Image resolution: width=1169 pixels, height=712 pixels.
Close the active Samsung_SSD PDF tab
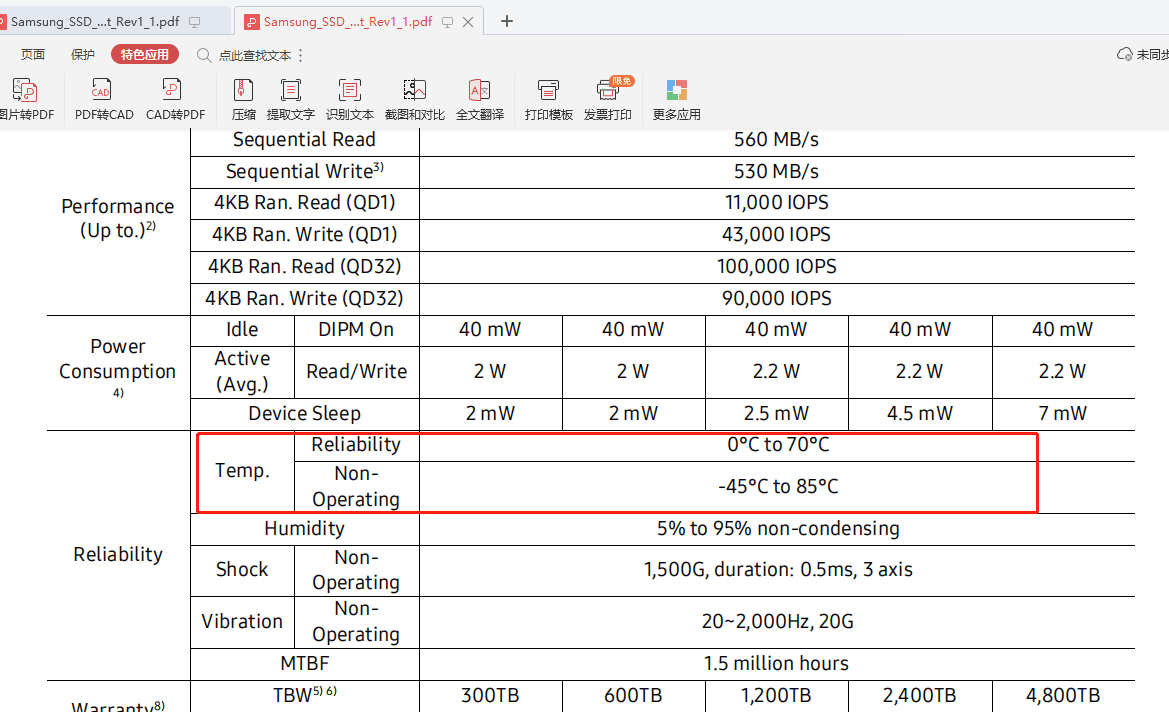point(468,22)
